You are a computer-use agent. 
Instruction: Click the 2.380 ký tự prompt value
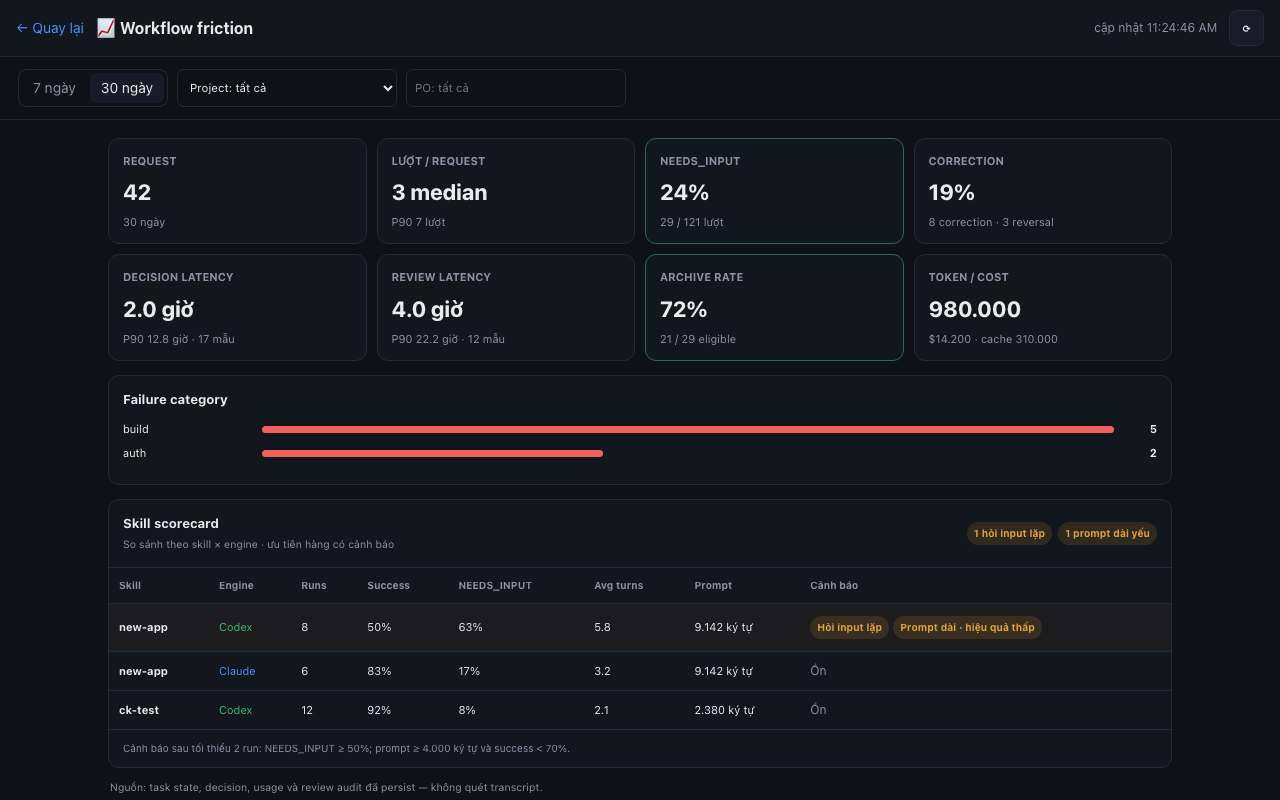click(723, 710)
